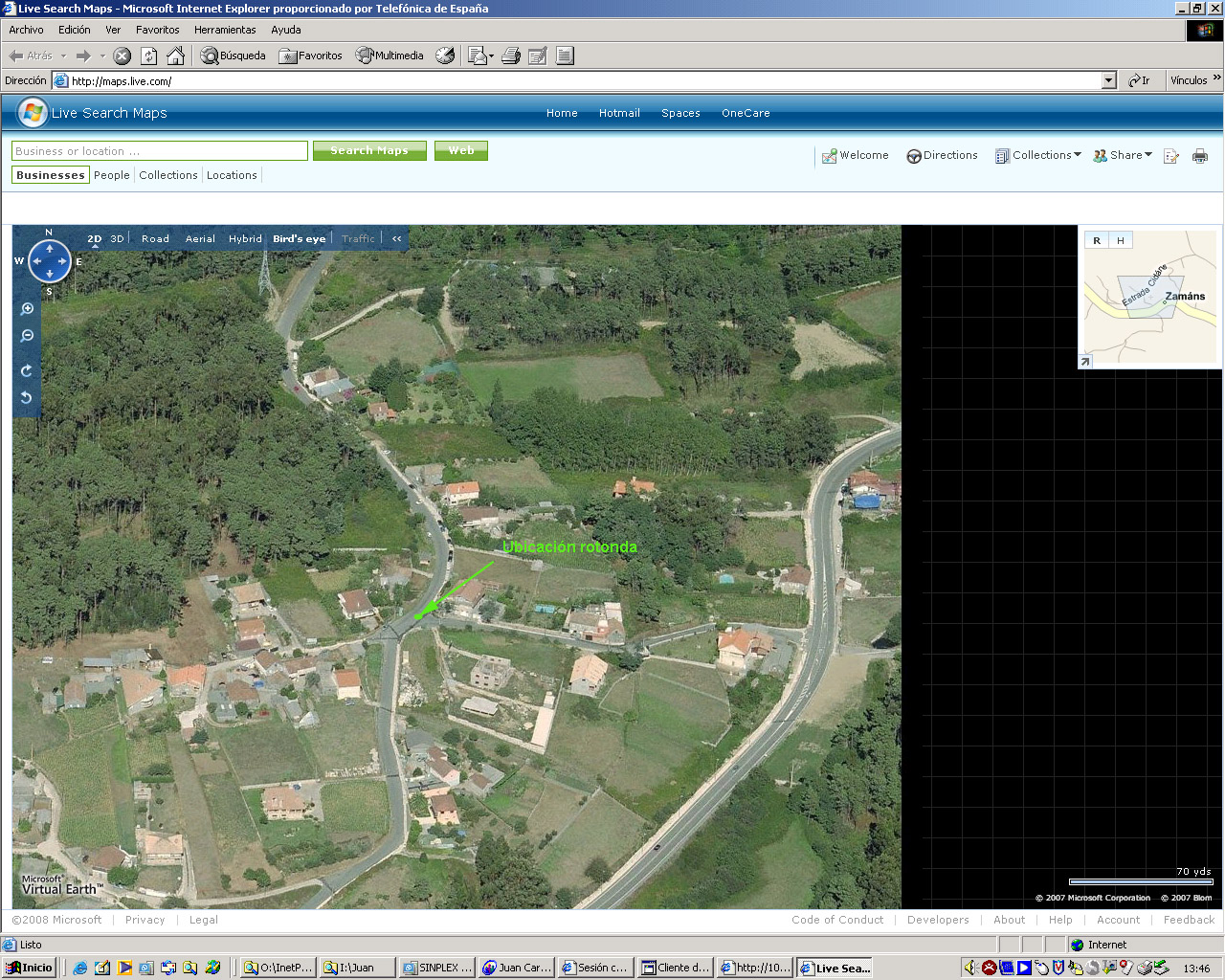
Task: Open the Share dropdown menu
Action: [x=1124, y=155]
